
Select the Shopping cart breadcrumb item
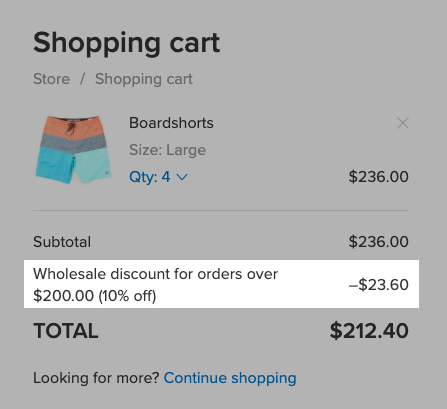coord(144,79)
